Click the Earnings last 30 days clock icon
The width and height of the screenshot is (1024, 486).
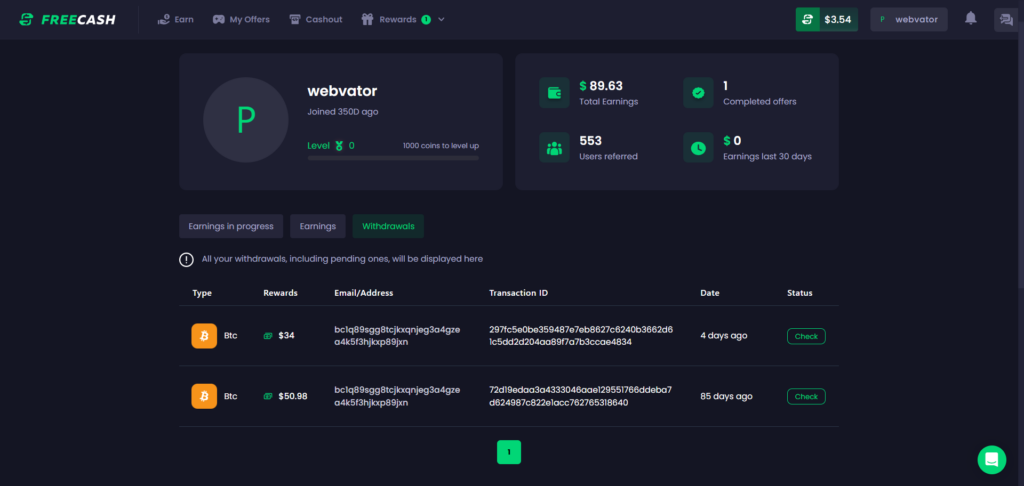point(698,148)
